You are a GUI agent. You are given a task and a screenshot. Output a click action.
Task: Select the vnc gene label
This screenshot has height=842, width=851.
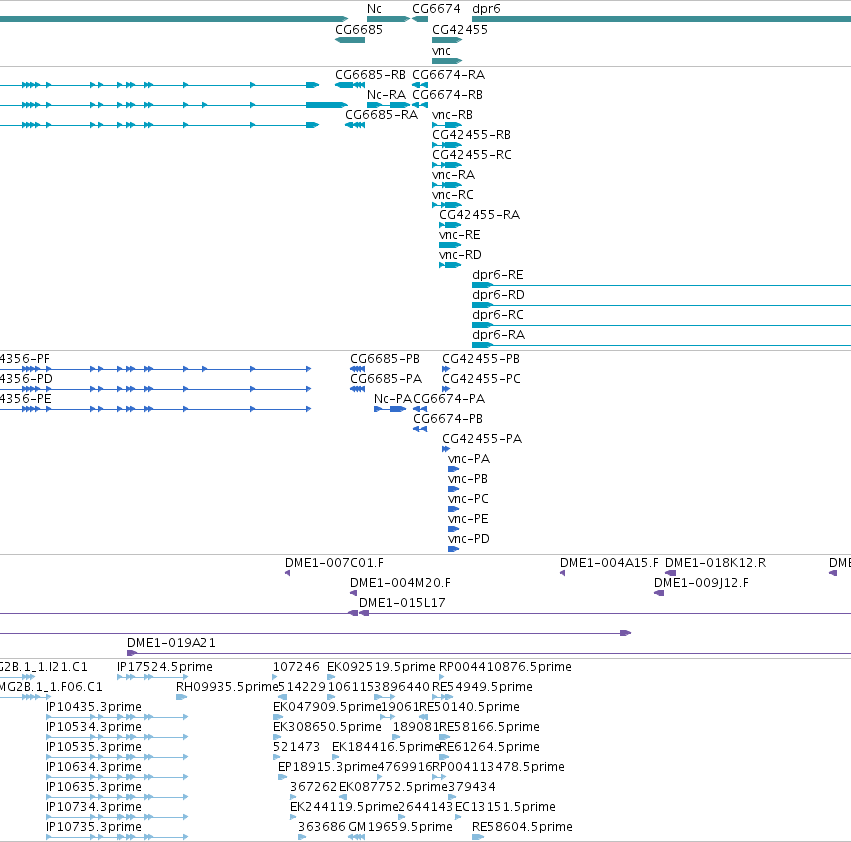pyautogui.click(x=441, y=50)
